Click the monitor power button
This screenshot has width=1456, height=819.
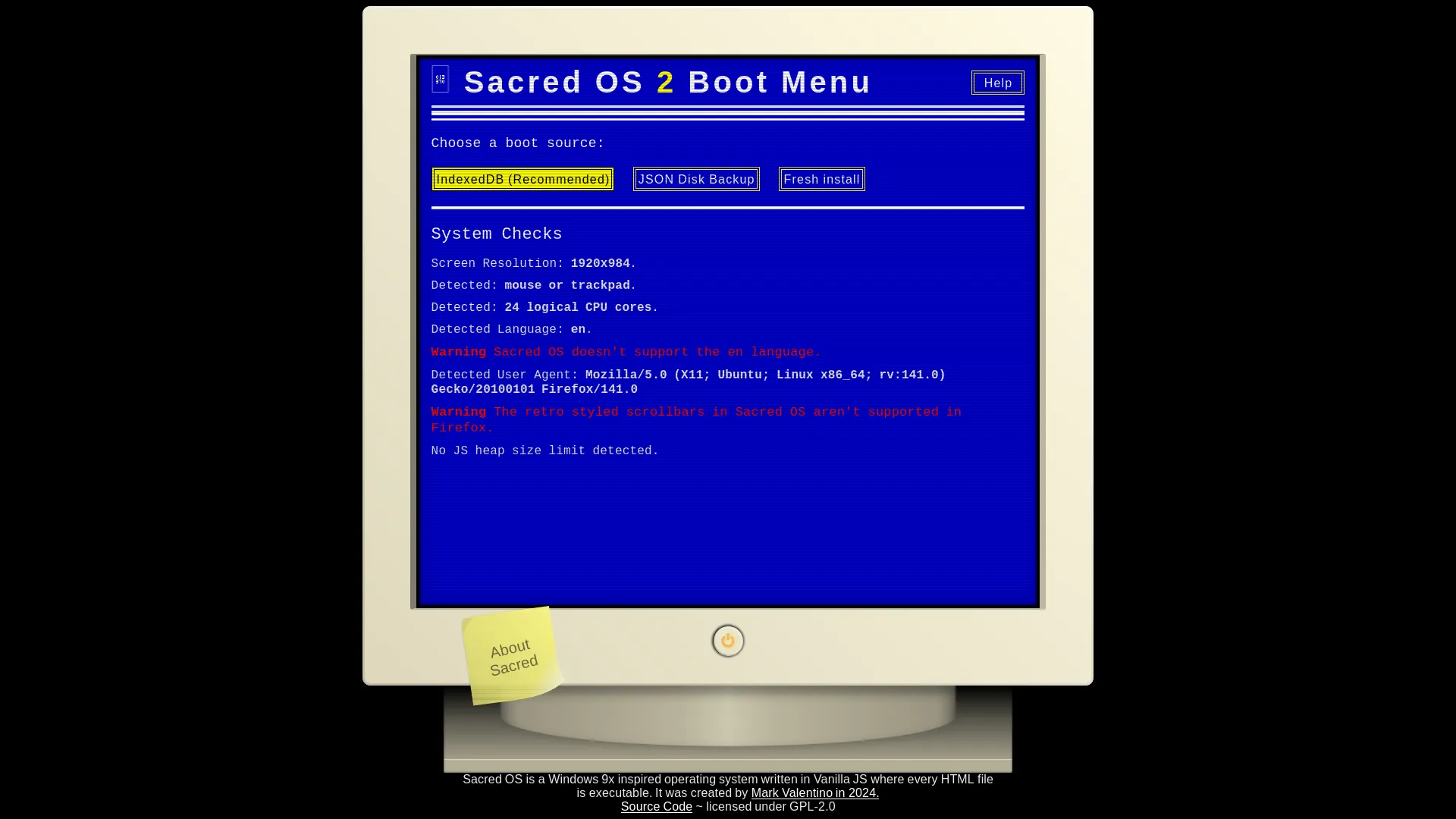728,641
